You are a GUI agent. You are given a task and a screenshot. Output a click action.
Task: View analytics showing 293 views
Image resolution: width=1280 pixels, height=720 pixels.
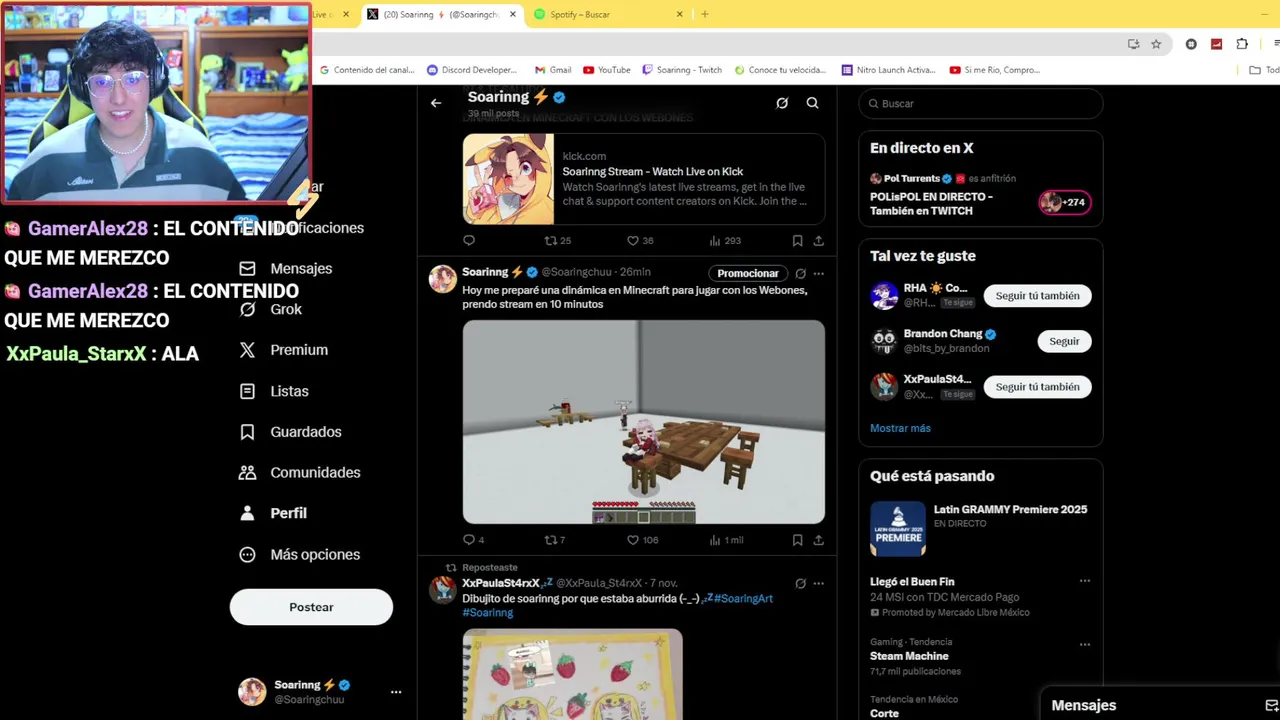point(725,240)
